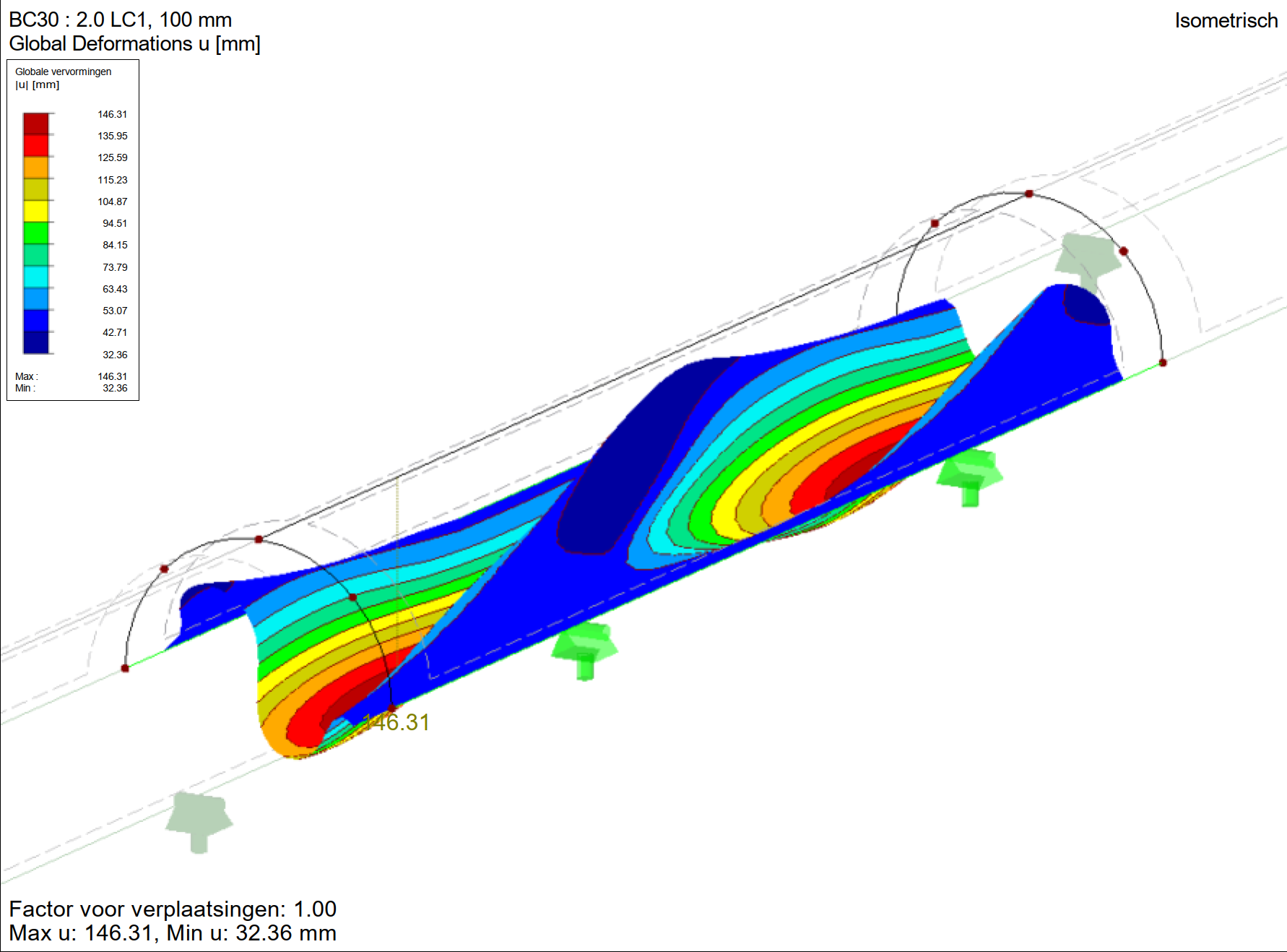
Task: Click the Globale vervormingen legend title
Action: (64, 72)
